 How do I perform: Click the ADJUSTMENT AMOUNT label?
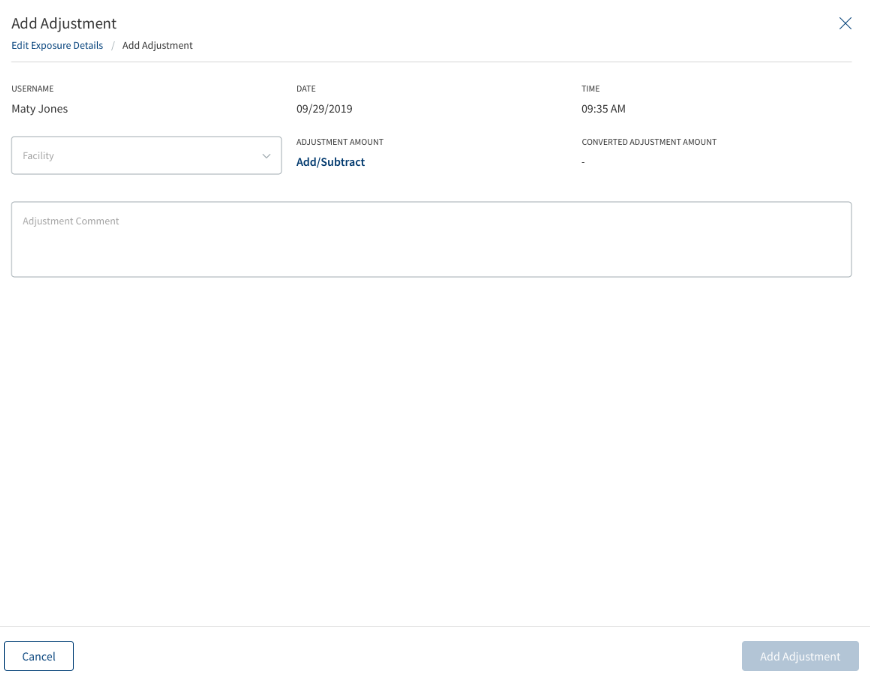pos(340,142)
